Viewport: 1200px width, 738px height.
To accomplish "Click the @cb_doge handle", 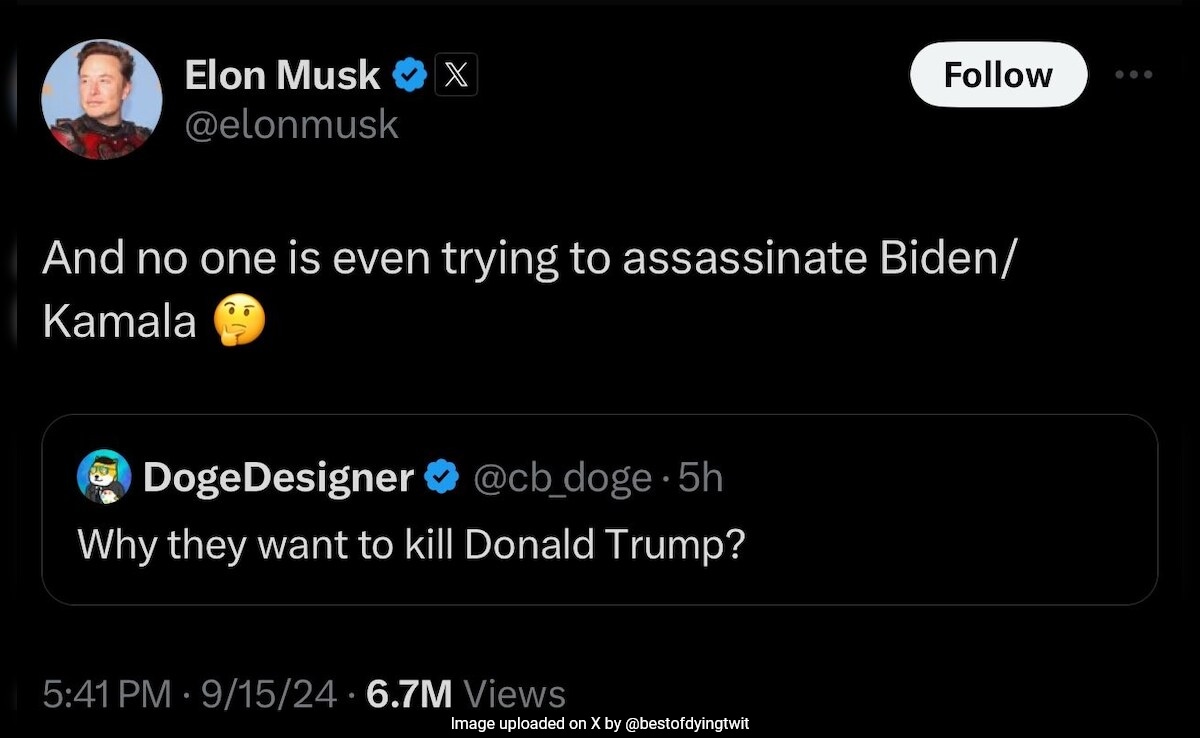I will tap(560, 478).
